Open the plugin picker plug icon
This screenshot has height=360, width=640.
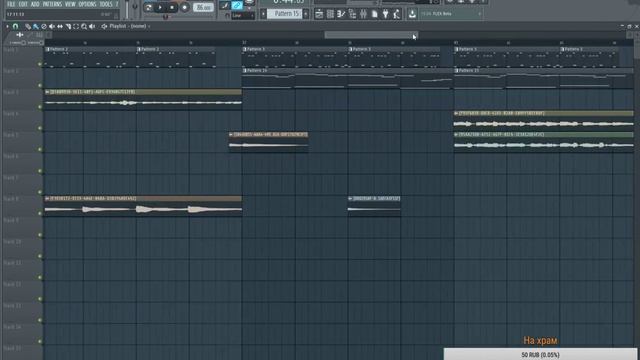pos(385,14)
